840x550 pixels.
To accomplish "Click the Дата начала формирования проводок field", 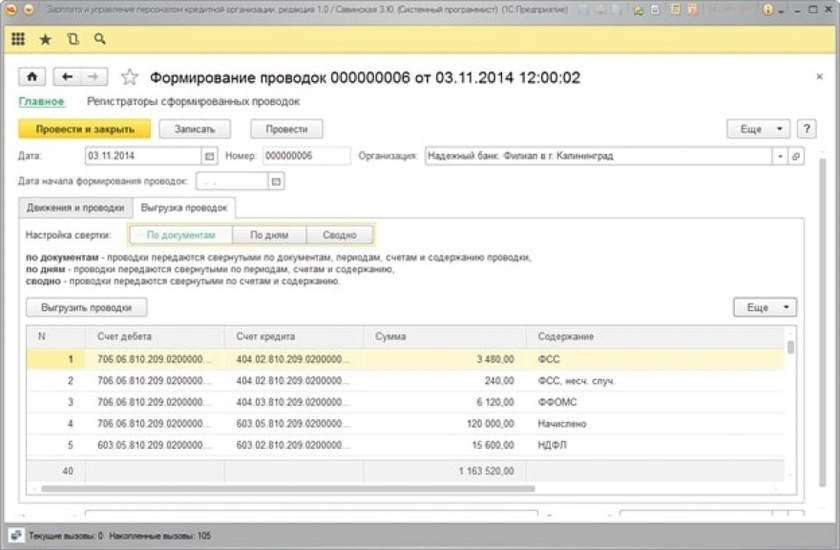I will pyautogui.click(x=232, y=181).
